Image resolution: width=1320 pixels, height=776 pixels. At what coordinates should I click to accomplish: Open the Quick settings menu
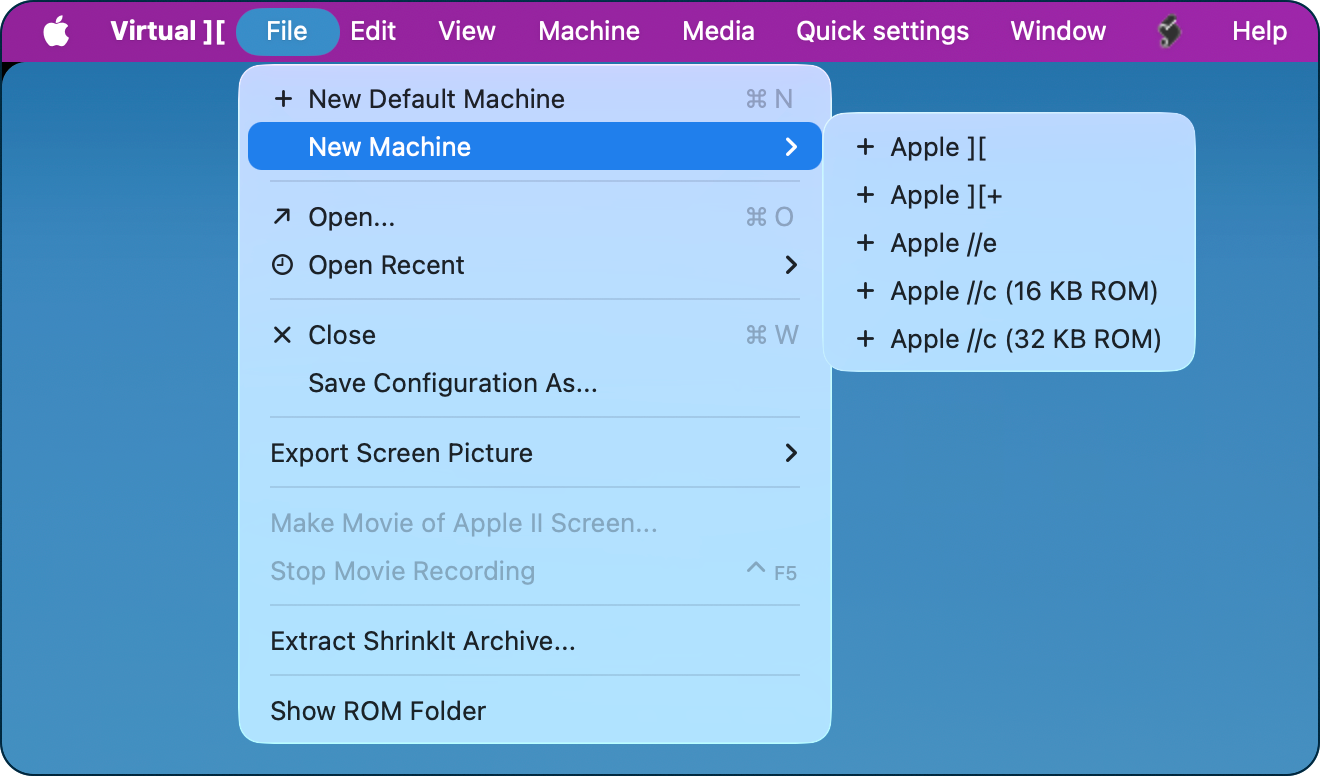coord(882,32)
